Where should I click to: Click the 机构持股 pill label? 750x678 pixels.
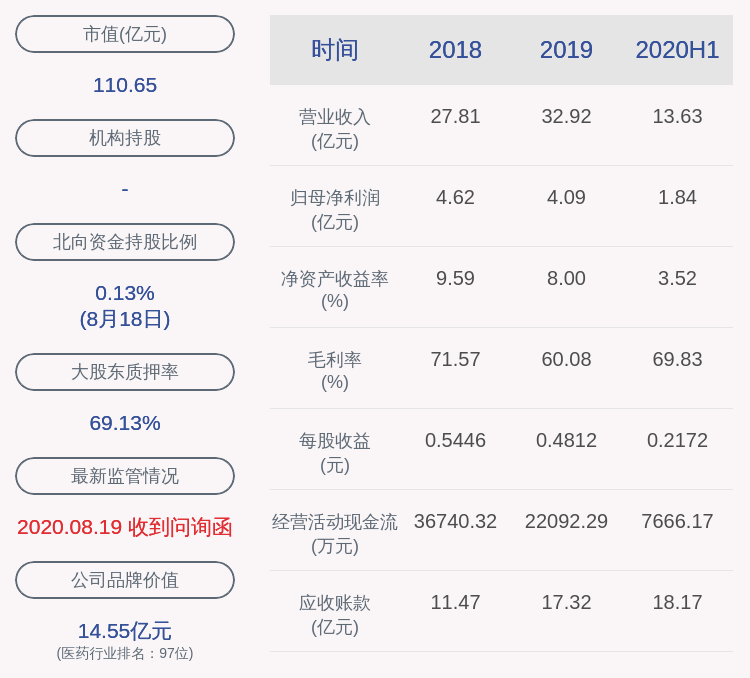125,138
